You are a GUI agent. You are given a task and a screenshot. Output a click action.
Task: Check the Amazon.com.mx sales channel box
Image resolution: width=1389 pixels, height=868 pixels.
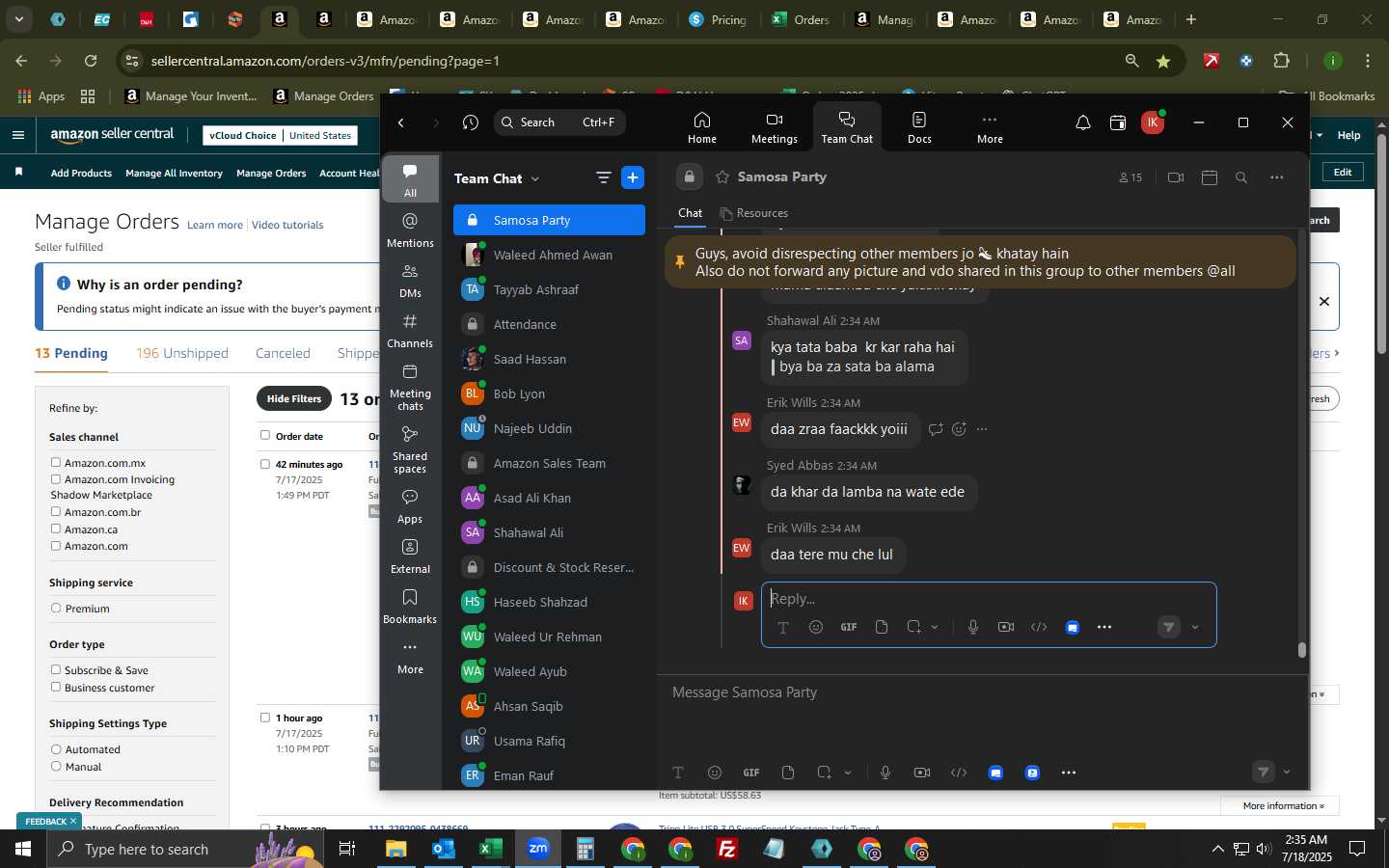coord(56,463)
